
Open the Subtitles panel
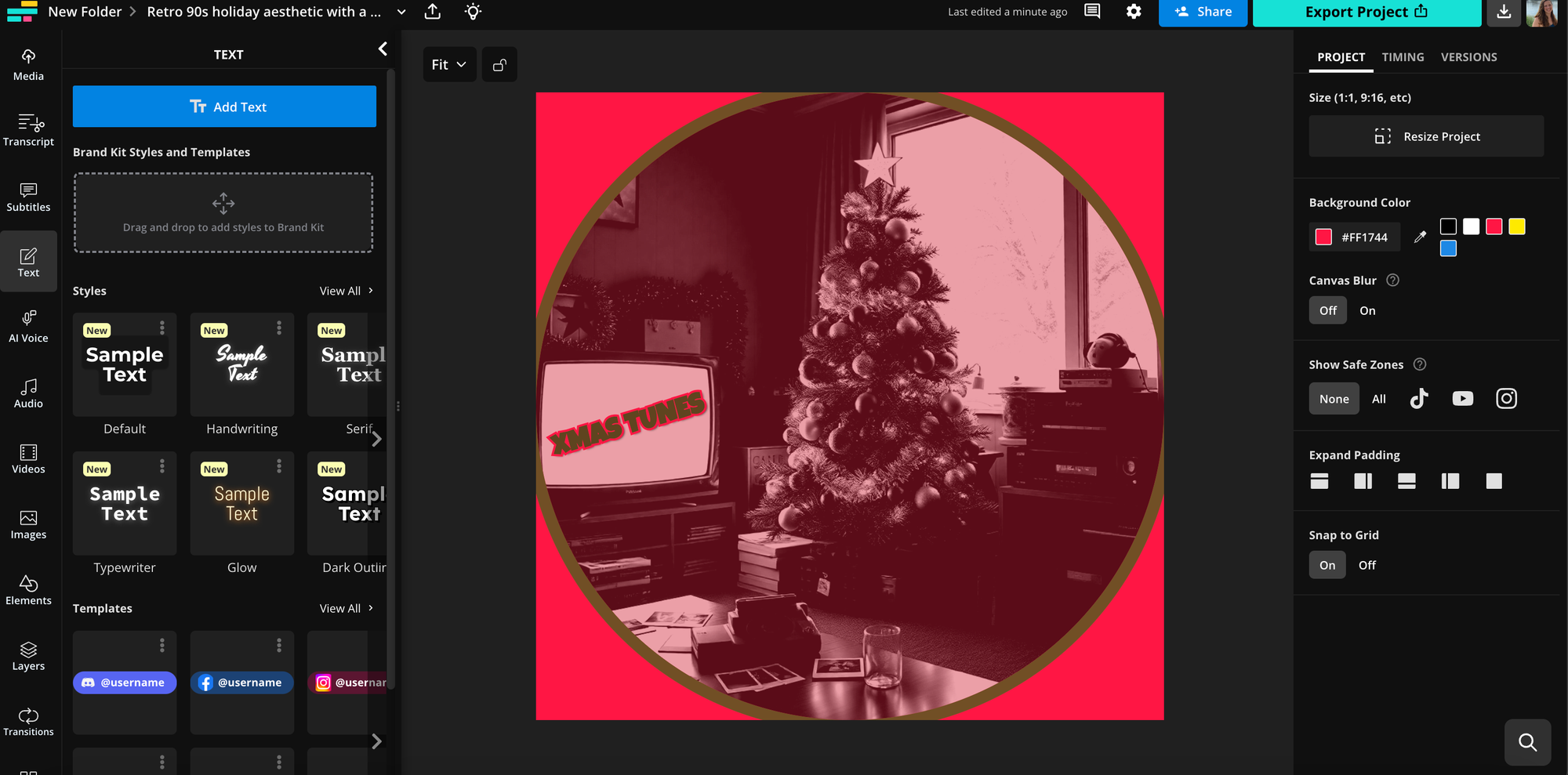click(28, 196)
